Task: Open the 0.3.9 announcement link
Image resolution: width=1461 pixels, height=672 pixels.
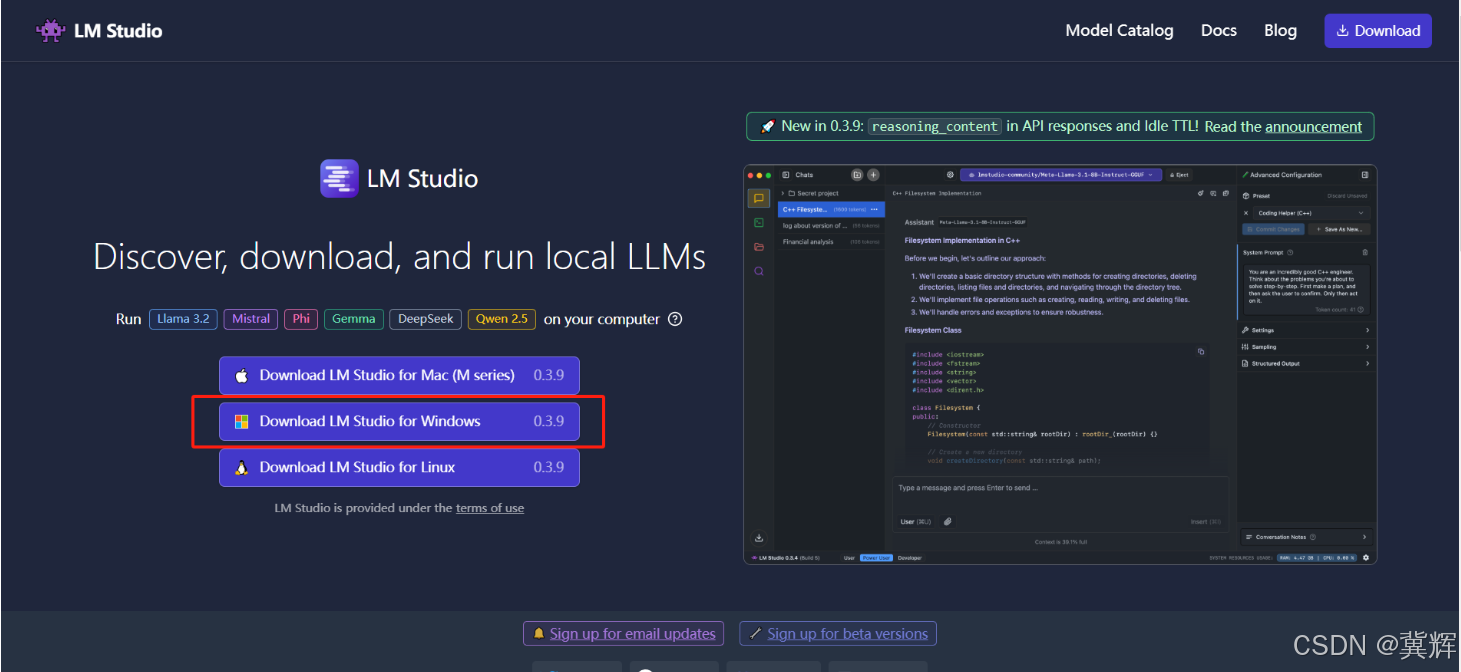Action: tap(1313, 127)
